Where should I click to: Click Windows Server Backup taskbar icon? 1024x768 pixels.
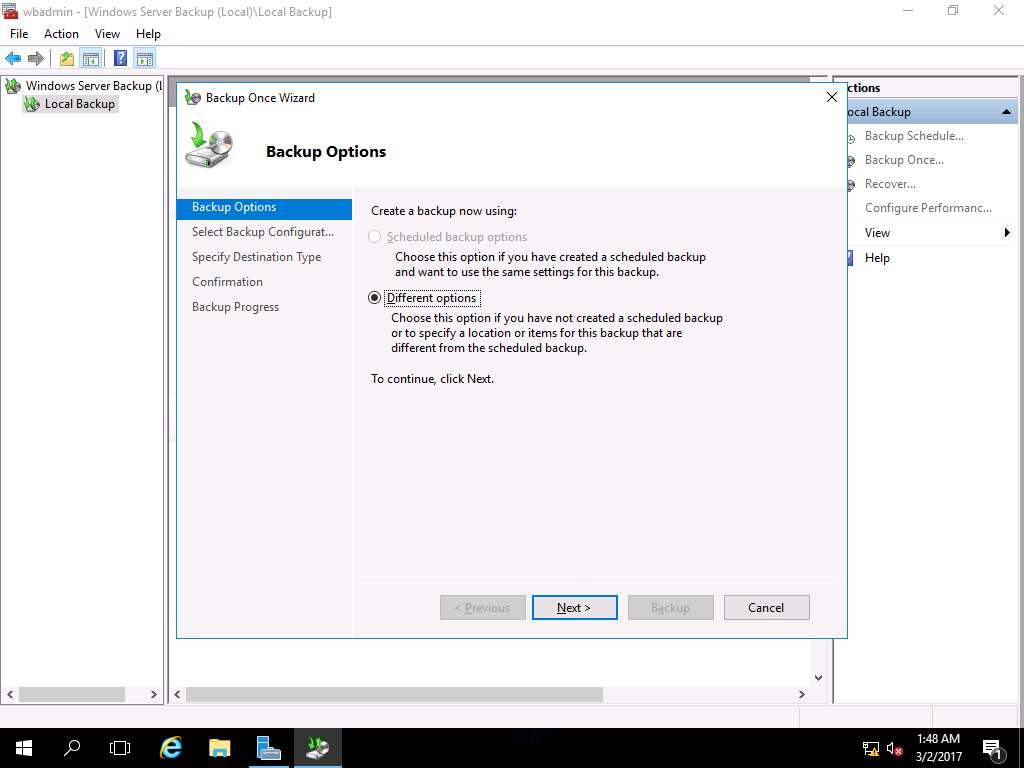pos(318,748)
